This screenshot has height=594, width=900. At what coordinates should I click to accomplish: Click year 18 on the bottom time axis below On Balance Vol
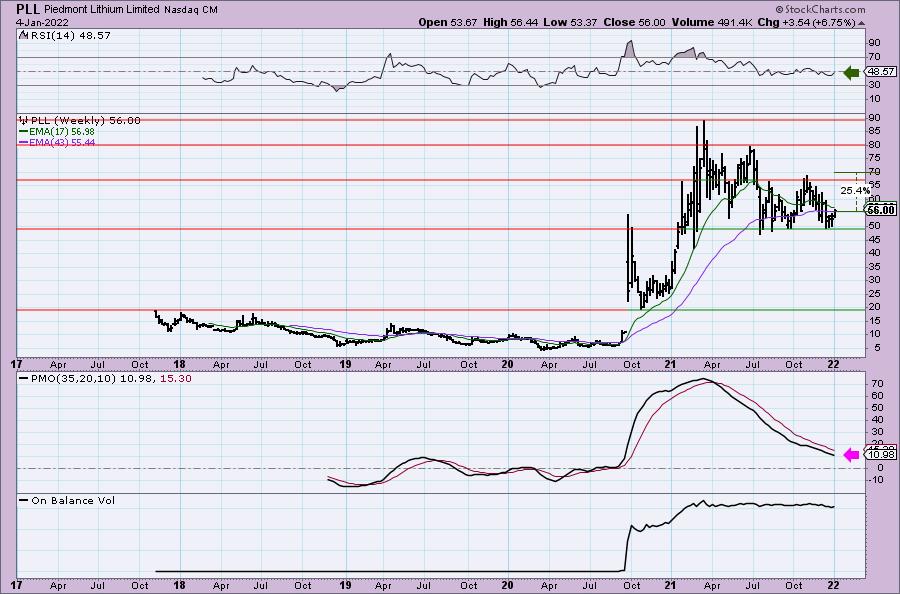point(179,585)
